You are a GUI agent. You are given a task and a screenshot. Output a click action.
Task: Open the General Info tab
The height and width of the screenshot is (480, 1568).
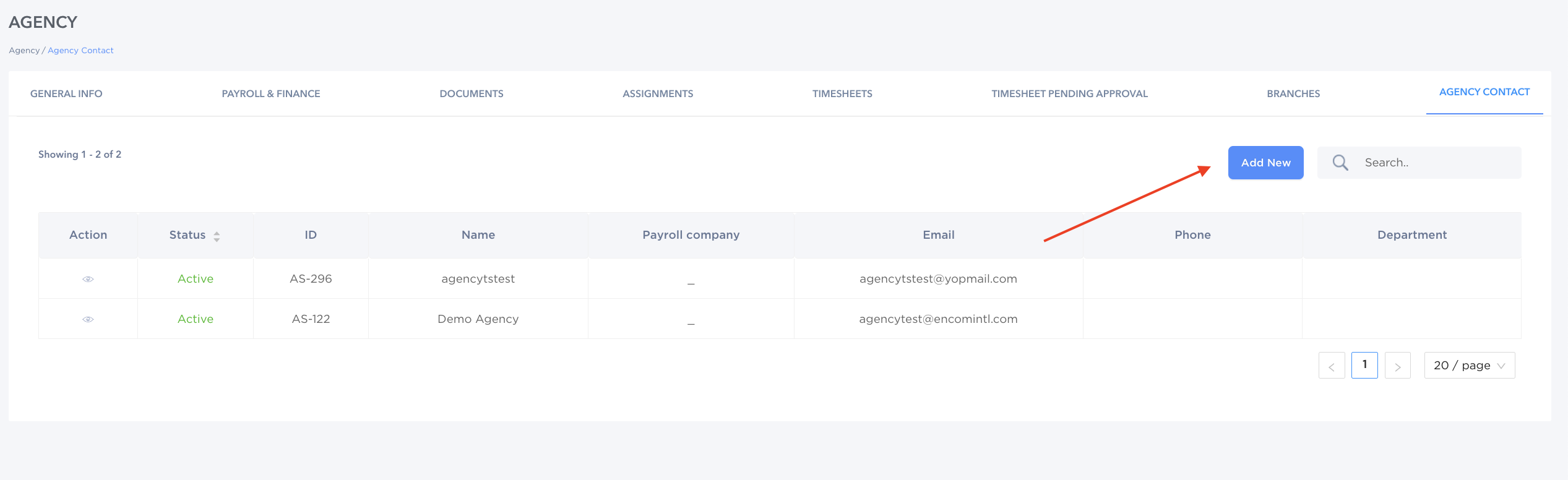[x=66, y=93]
